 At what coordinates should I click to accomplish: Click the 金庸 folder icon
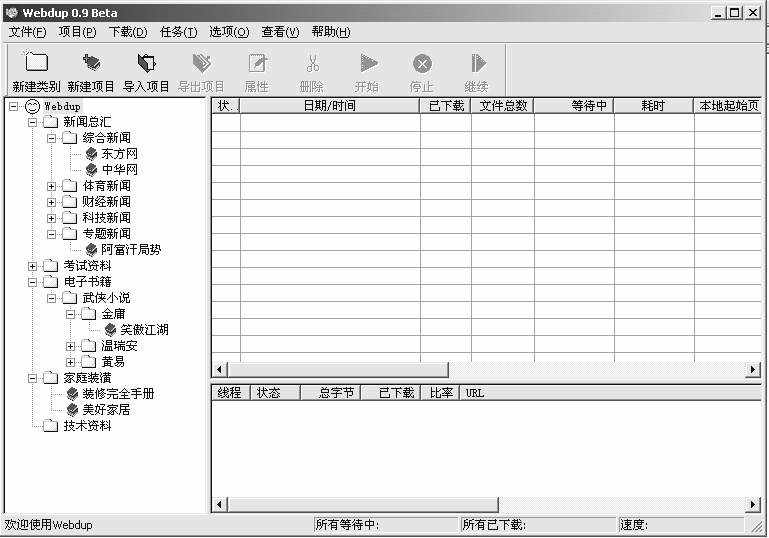(x=89, y=313)
